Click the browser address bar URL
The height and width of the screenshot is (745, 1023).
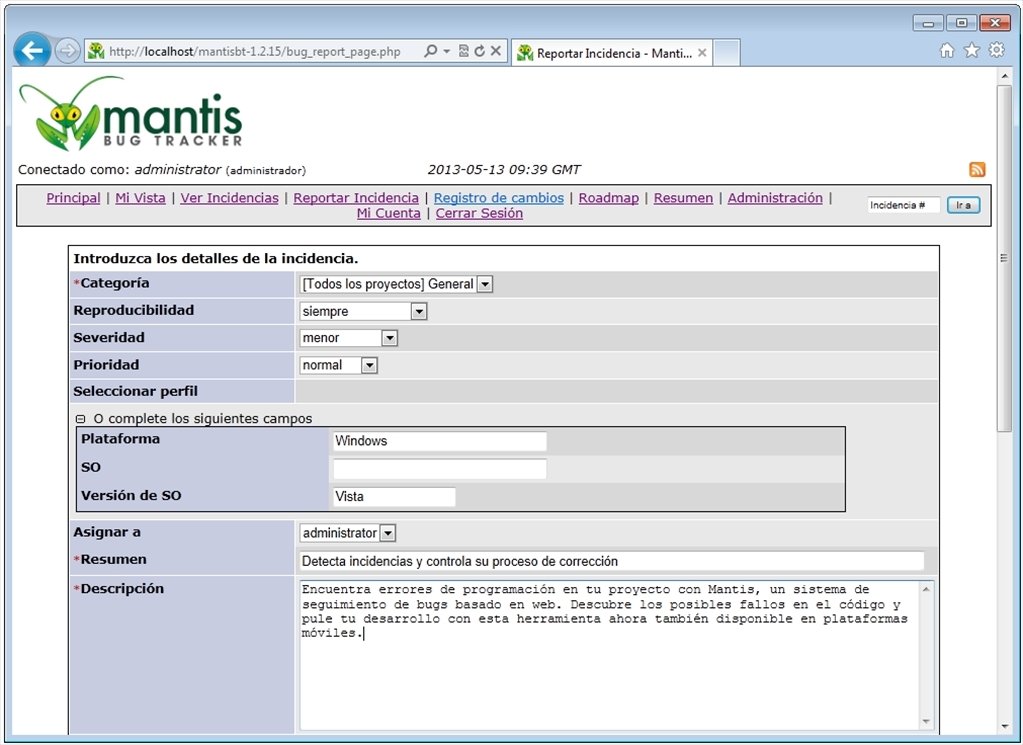coord(254,52)
